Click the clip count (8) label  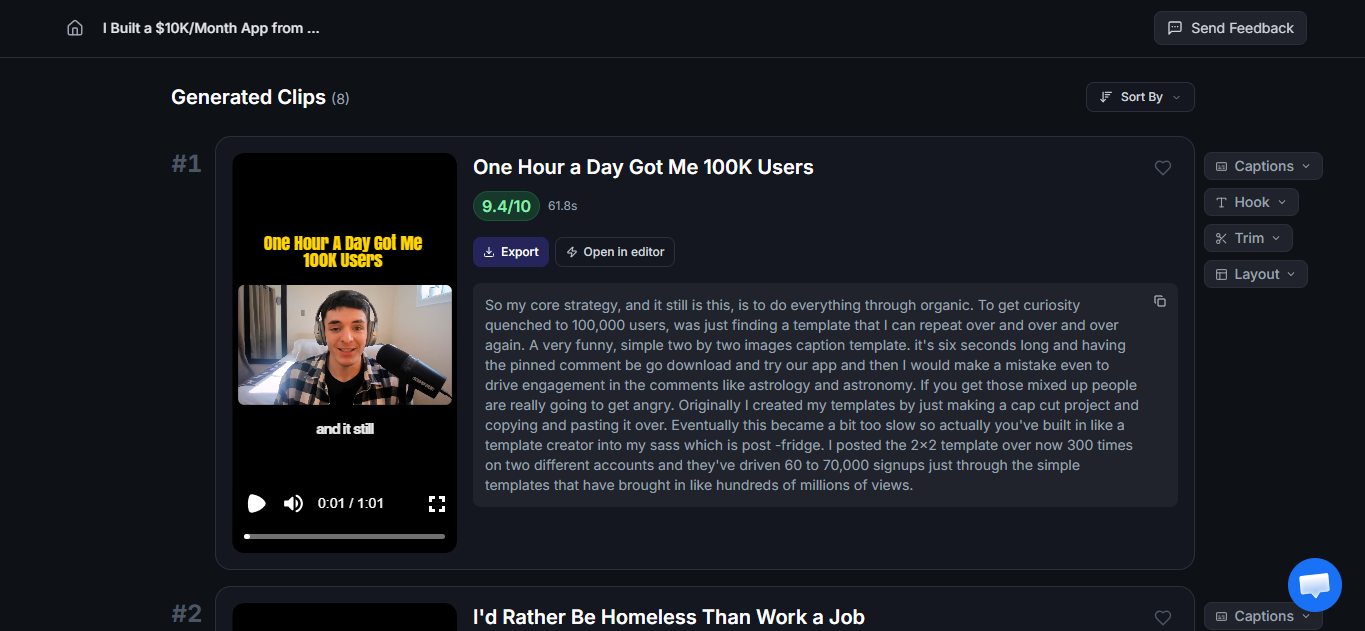tap(340, 98)
